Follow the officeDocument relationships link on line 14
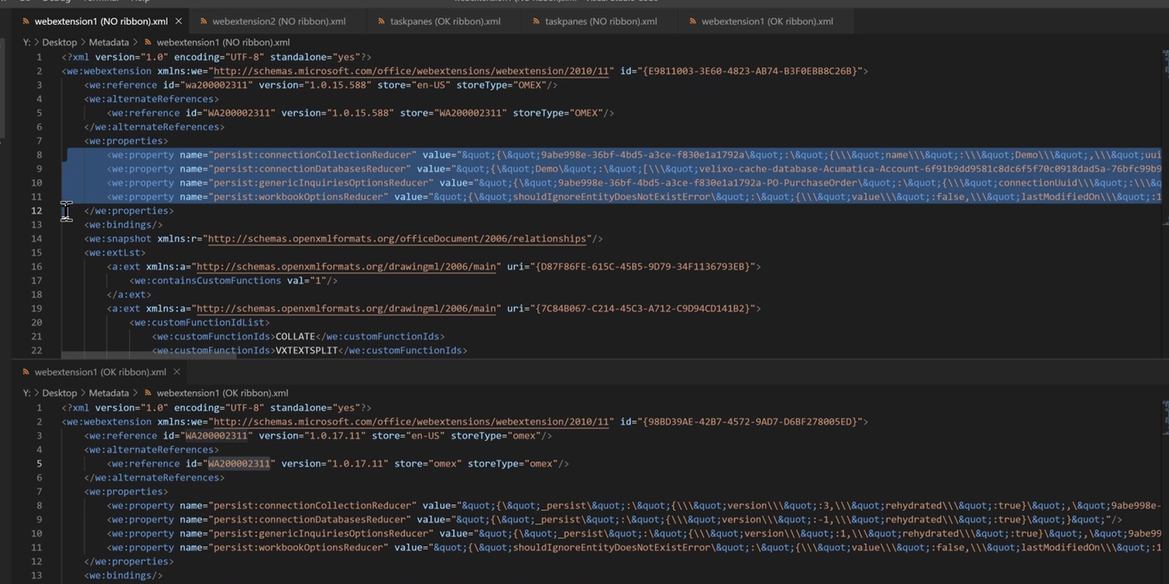Screen dimensions: 1169x584 pyautogui.click(x=395, y=238)
